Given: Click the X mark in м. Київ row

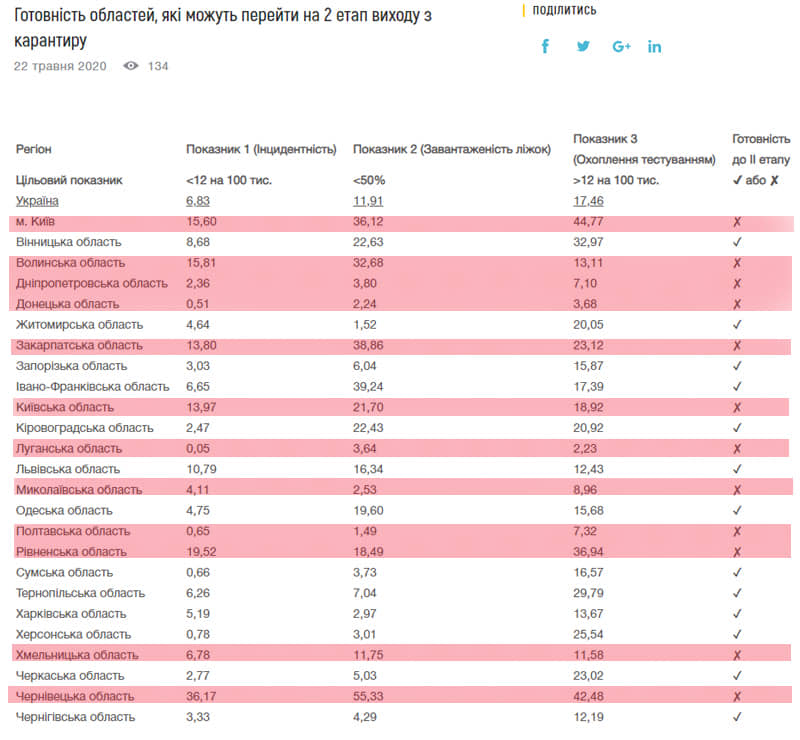Looking at the screenshot, I should (737, 222).
